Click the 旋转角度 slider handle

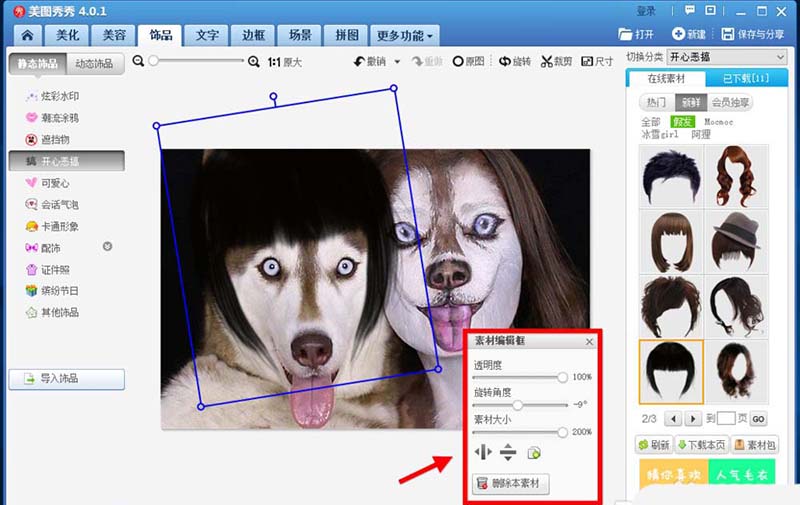[x=518, y=405]
